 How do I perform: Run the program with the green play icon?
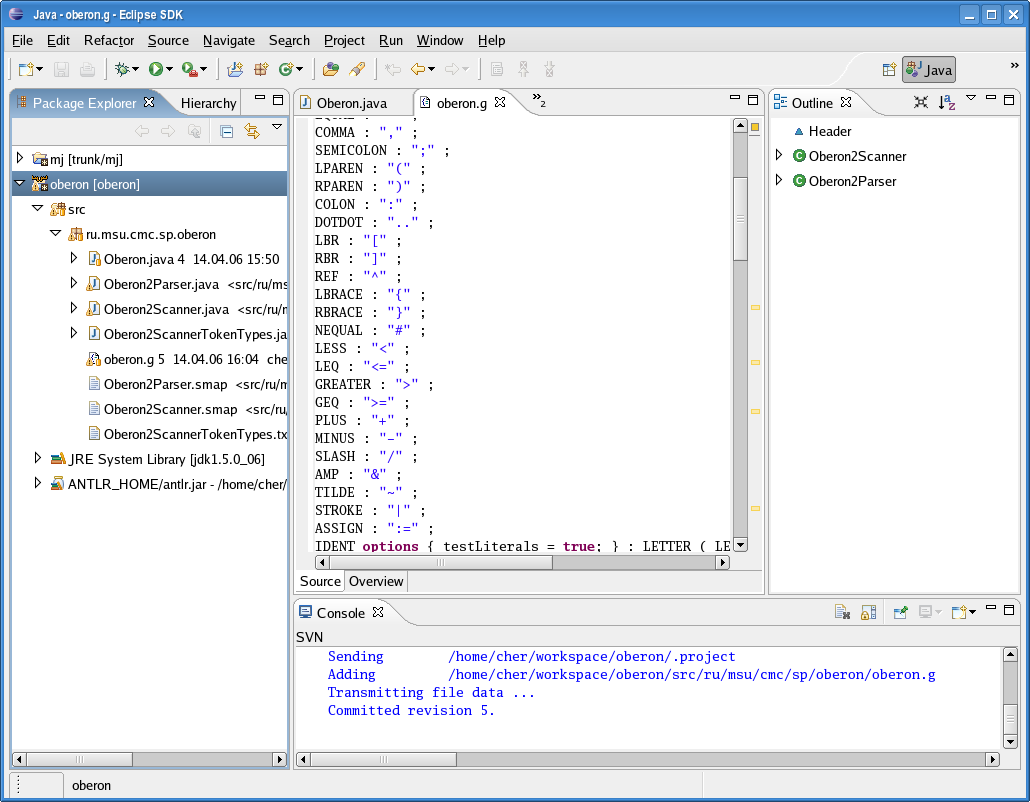pyautogui.click(x=156, y=69)
